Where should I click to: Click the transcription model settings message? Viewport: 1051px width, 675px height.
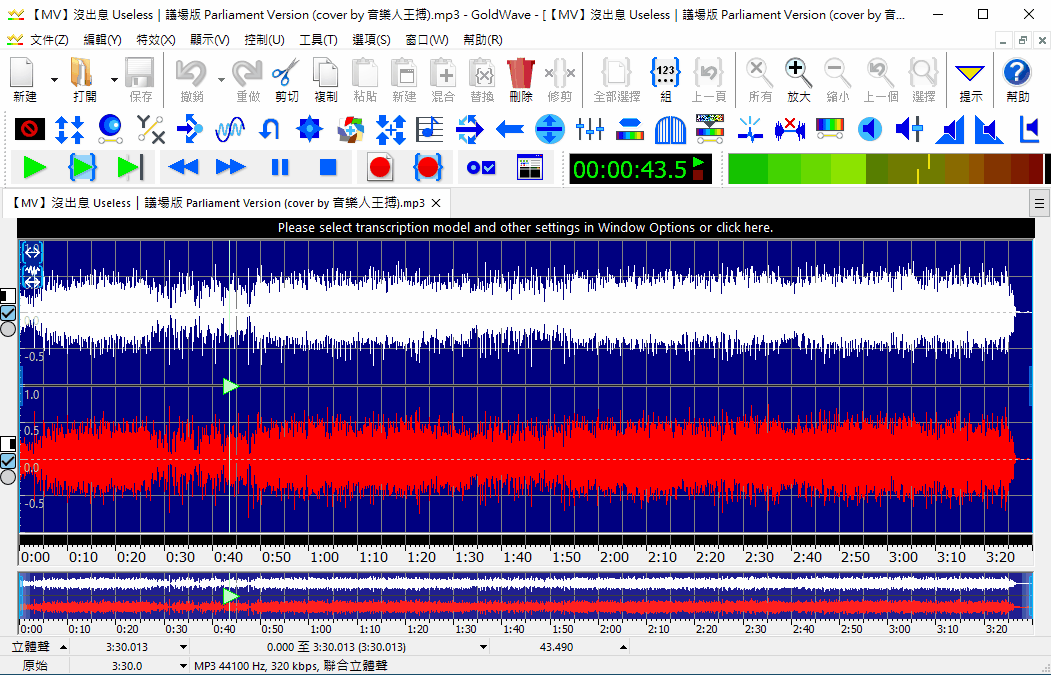(525, 227)
